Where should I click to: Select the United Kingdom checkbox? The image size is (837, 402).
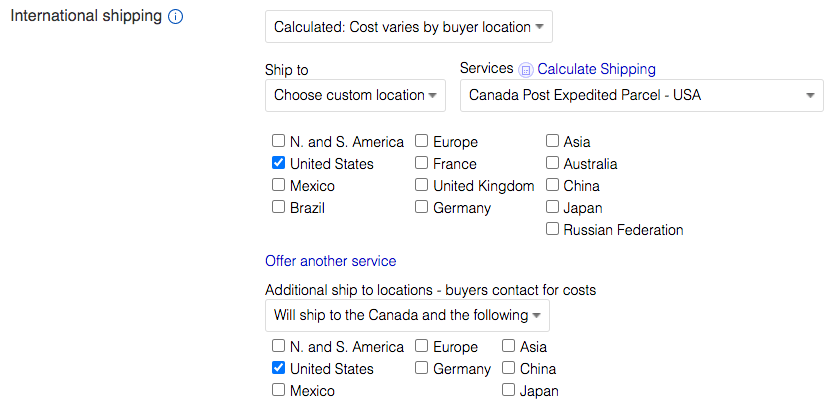pyautogui.click(x=421, y=185)
